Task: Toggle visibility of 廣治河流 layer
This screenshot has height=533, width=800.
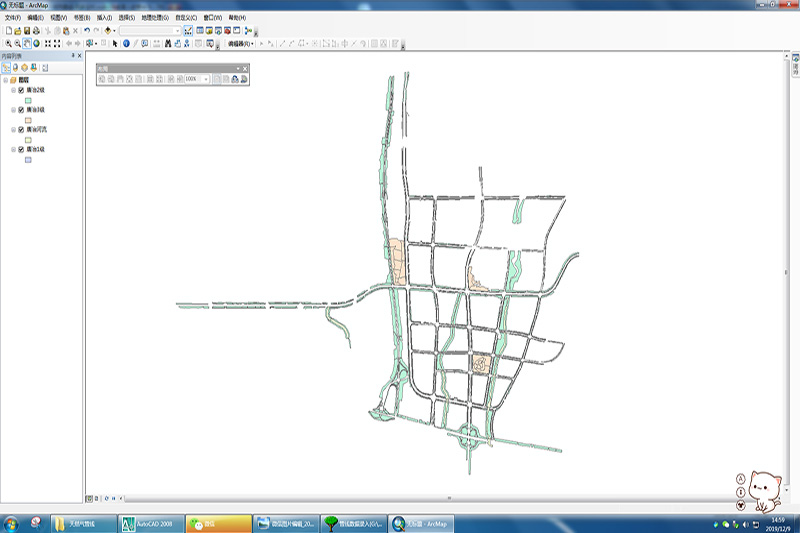Action: coord(21,129)
